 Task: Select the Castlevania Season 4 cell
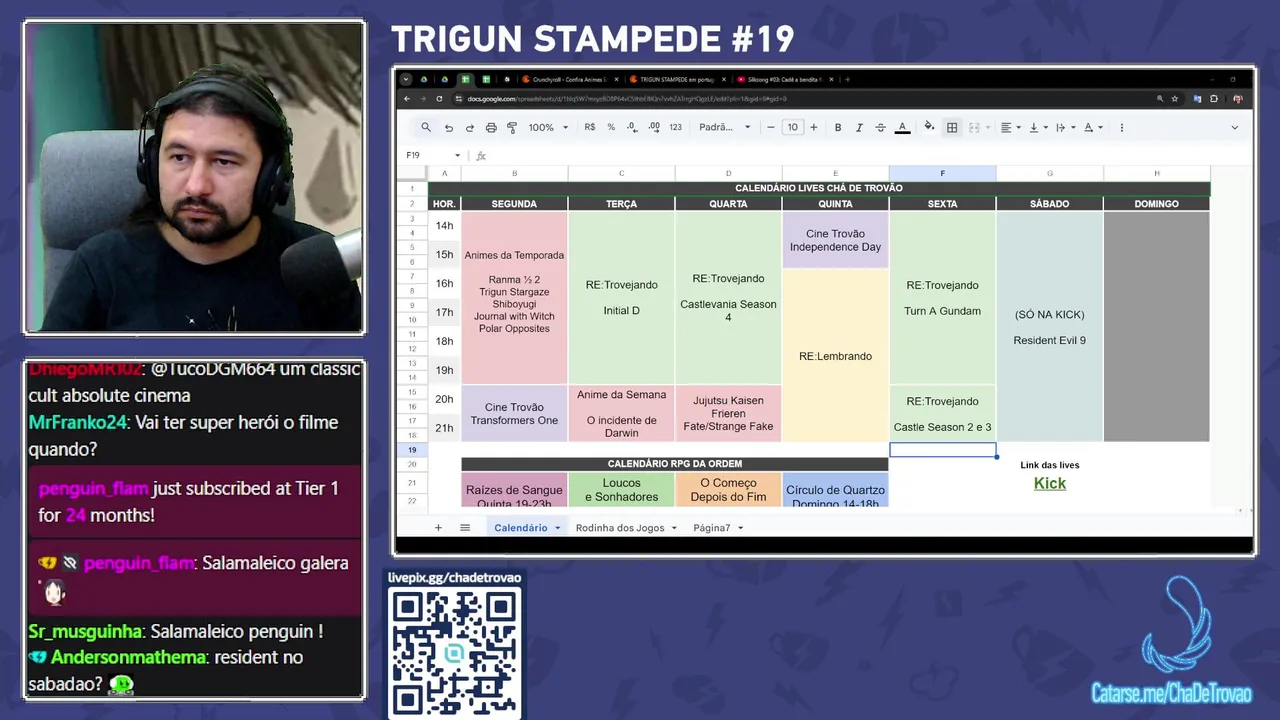[728, 298]
